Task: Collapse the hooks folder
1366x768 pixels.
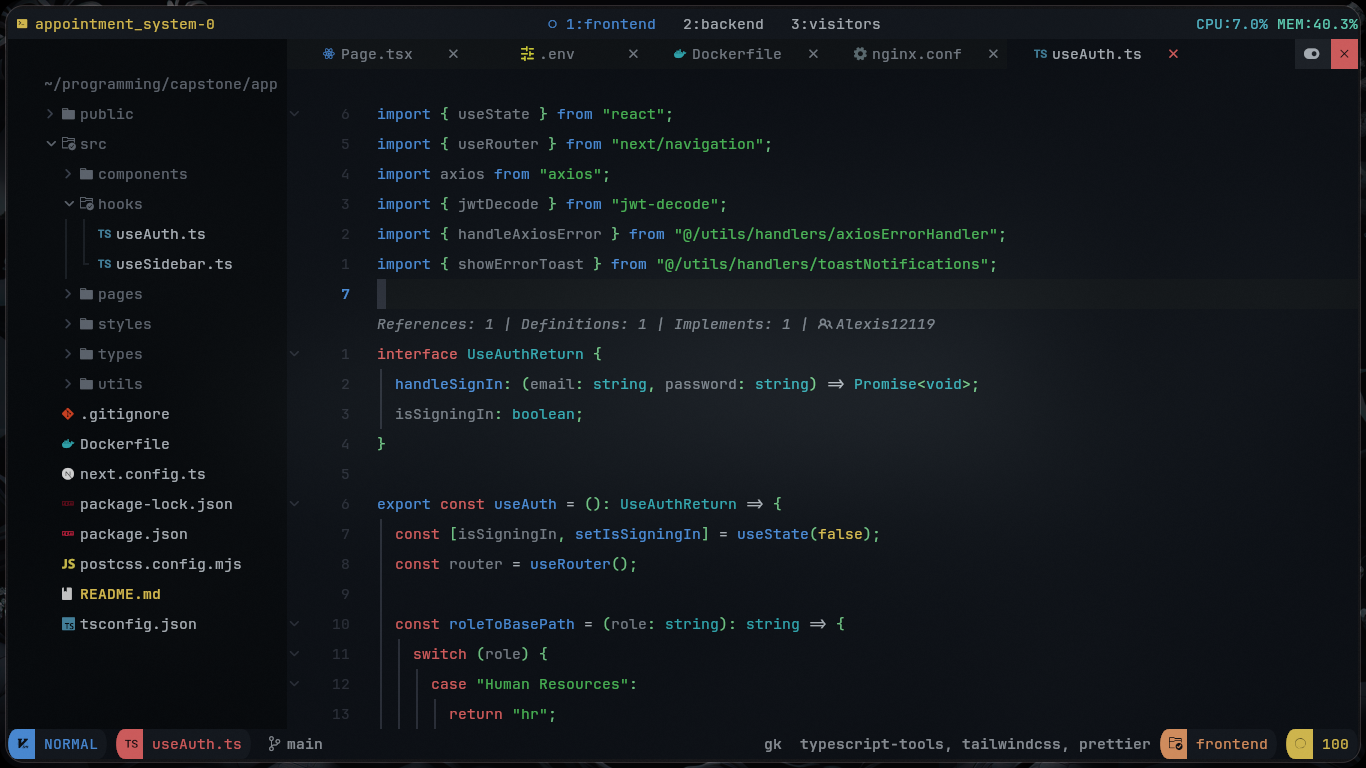Action: pyautogui.click(x=68, y=204)
